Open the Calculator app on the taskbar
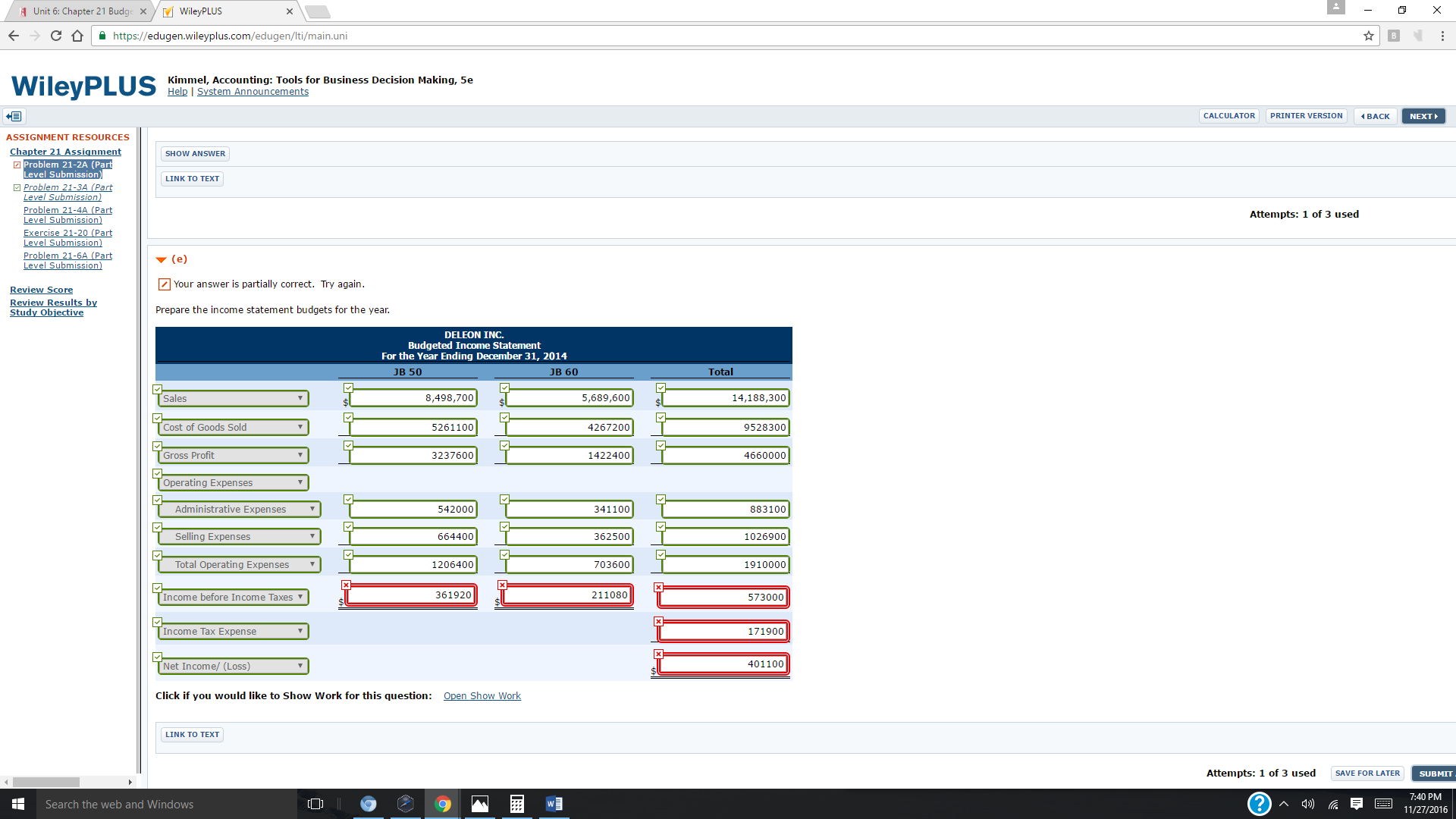The width and height of the screenshot is (1456, 819). point(517,804)
